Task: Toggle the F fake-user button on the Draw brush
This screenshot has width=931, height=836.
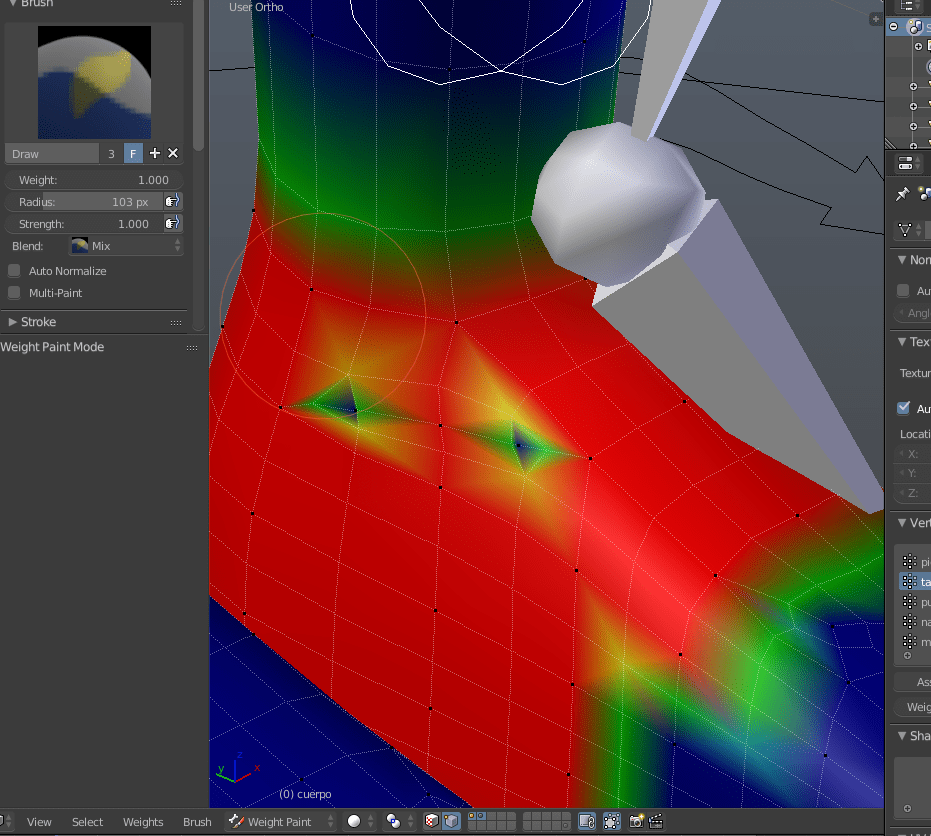Action: tap(133, 153)
